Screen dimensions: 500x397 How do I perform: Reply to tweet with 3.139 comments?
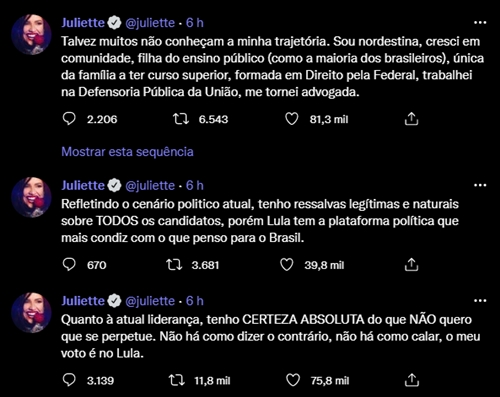click(x=69, y=380)
